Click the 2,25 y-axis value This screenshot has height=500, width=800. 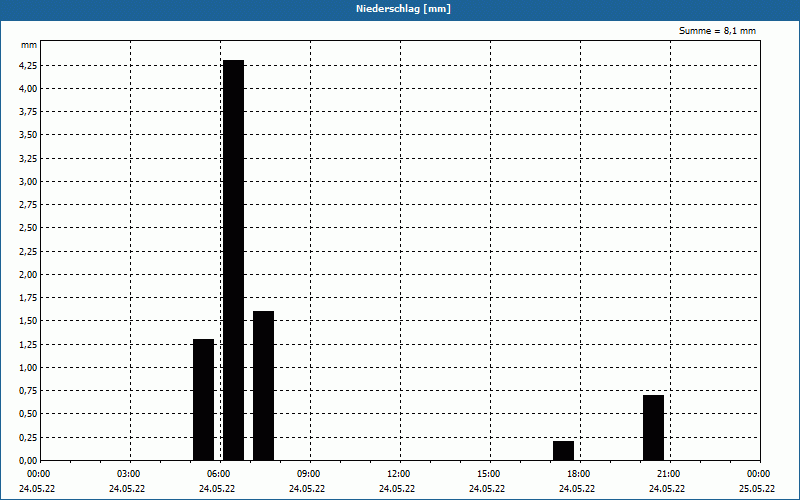[x=28, y=252]
